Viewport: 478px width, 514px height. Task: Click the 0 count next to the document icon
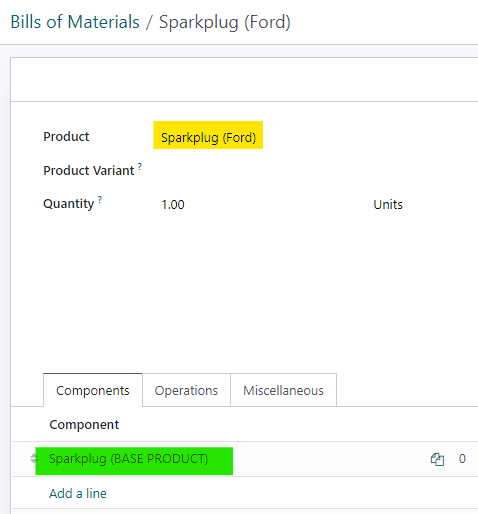click(462, 459)
